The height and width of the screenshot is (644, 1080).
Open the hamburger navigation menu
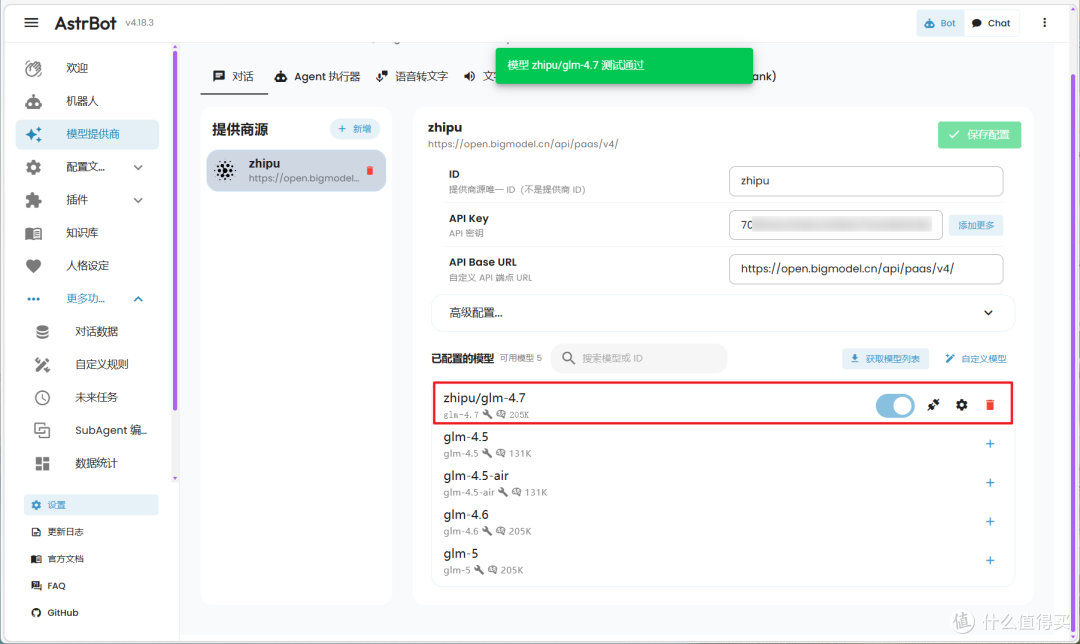tap(31, 23)
